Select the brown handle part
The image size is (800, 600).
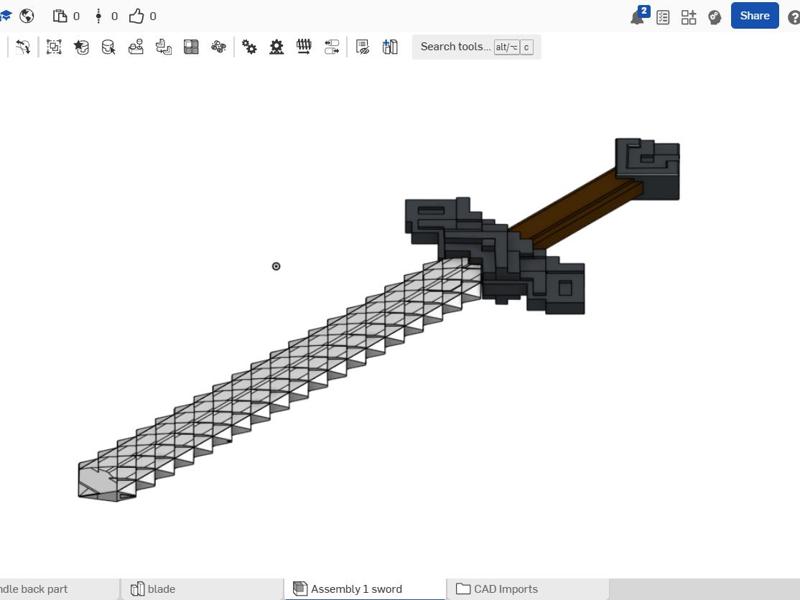577,207
